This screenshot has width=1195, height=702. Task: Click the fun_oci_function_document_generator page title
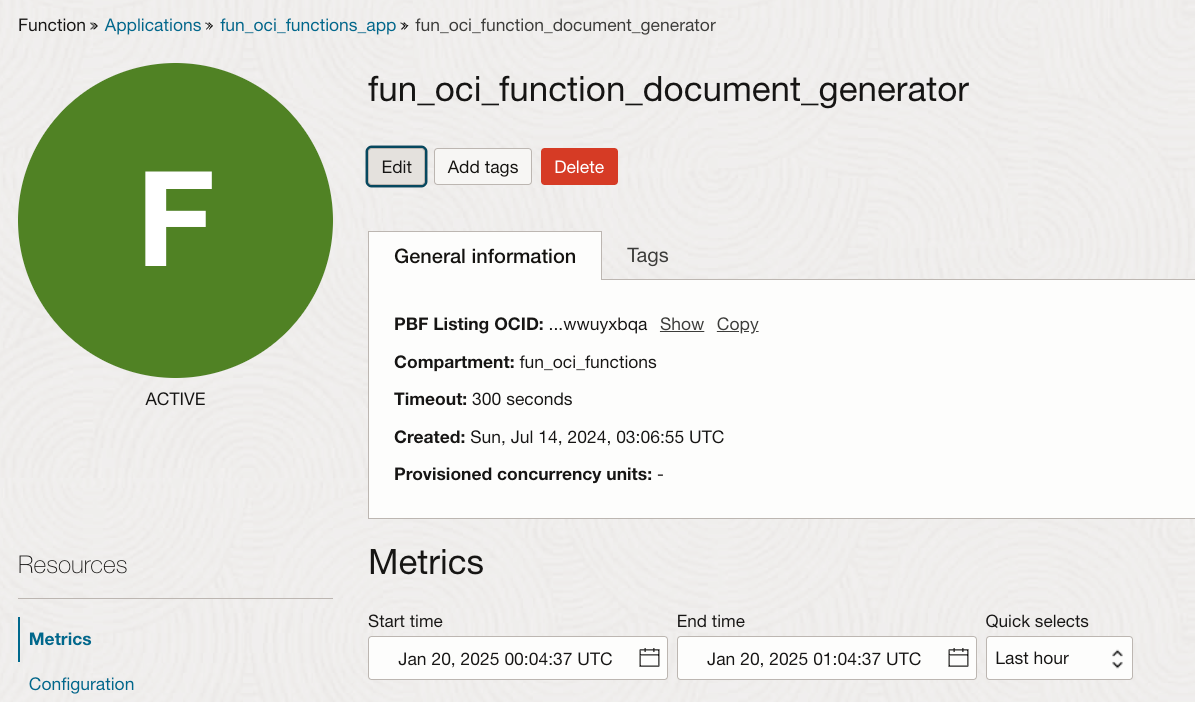(x=668, y=90)
